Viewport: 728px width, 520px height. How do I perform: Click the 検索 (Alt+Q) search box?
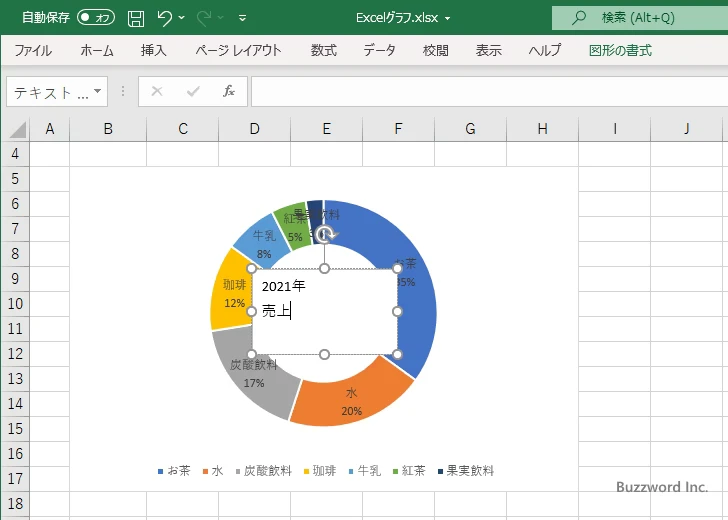click(640, 18)
